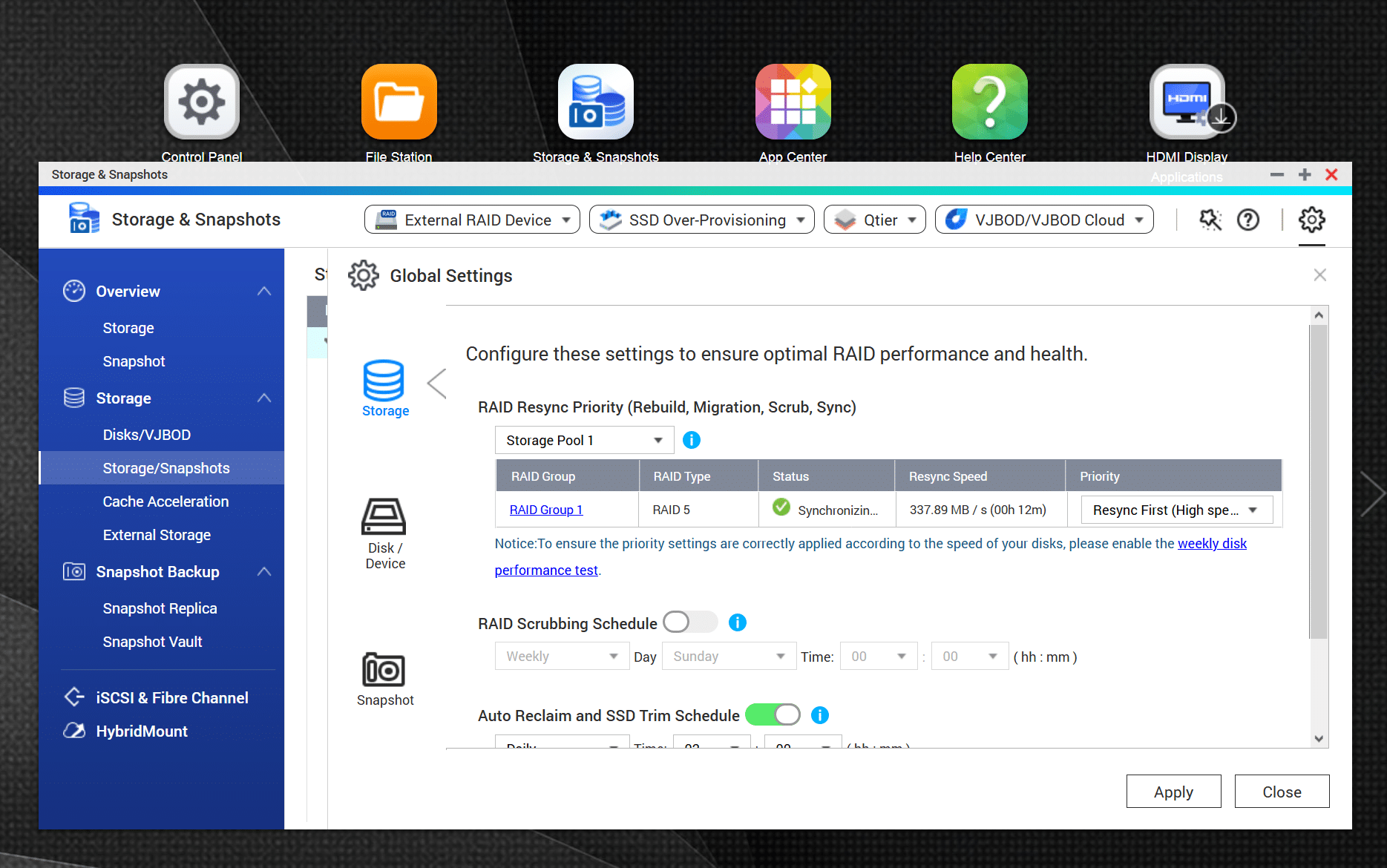Click the iSCSI & Fibre Channel icon
Image resolution: width=1387 pixels, height=868 pixels.
(74, 697)
